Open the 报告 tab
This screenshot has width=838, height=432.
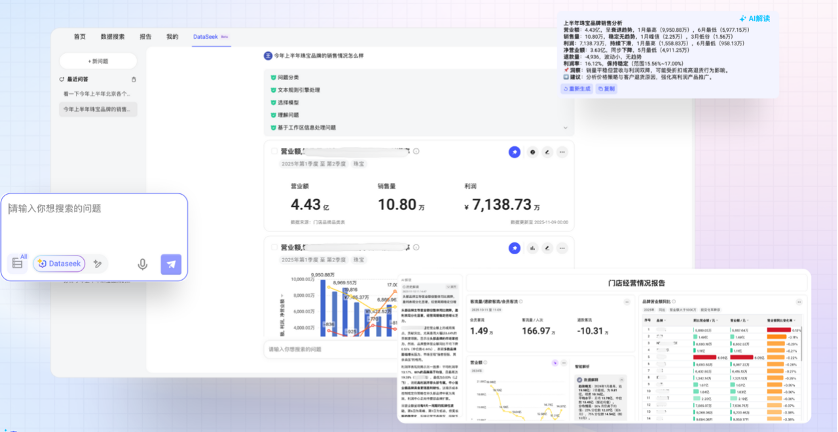click(146, 36)
